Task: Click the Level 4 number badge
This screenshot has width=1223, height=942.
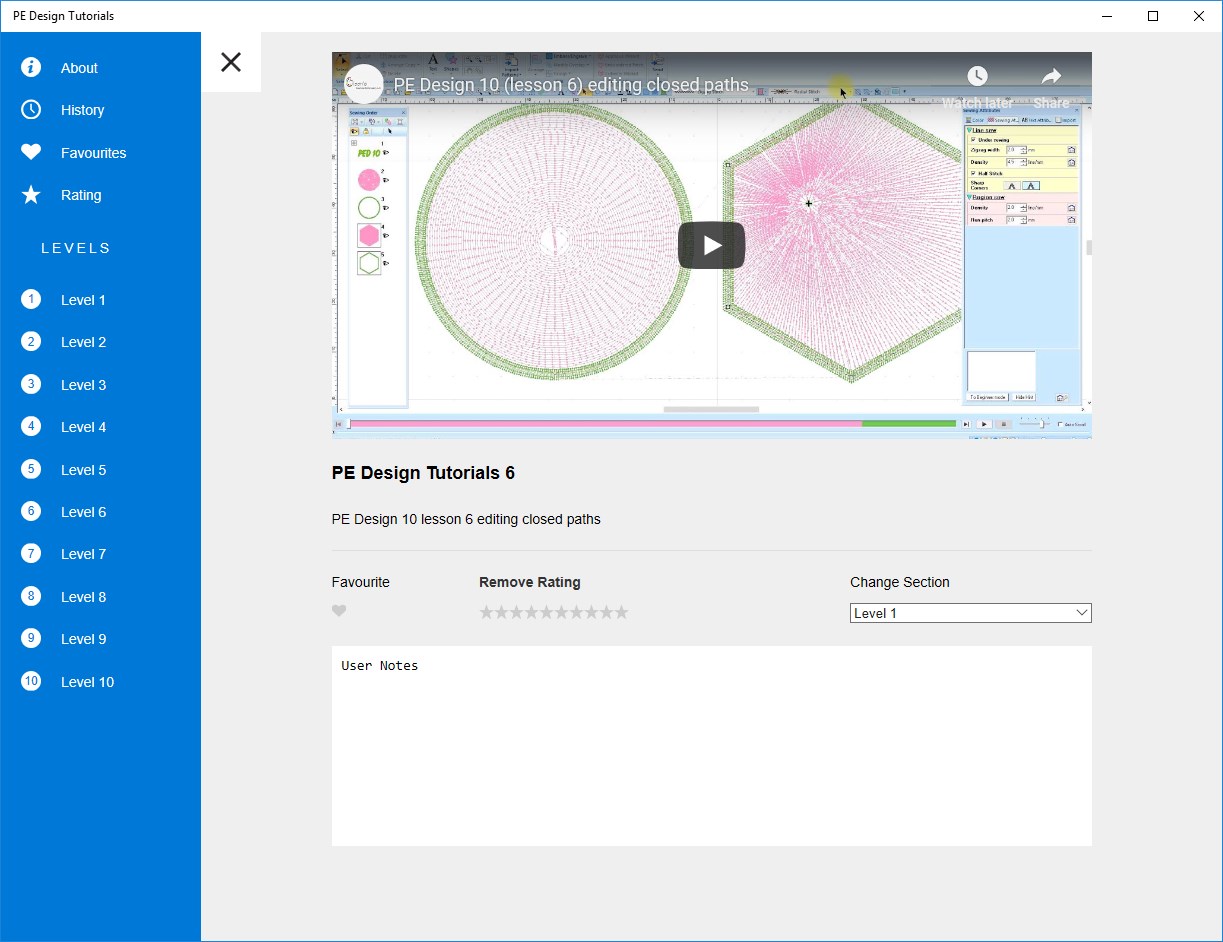Action: tap(31, 427)
